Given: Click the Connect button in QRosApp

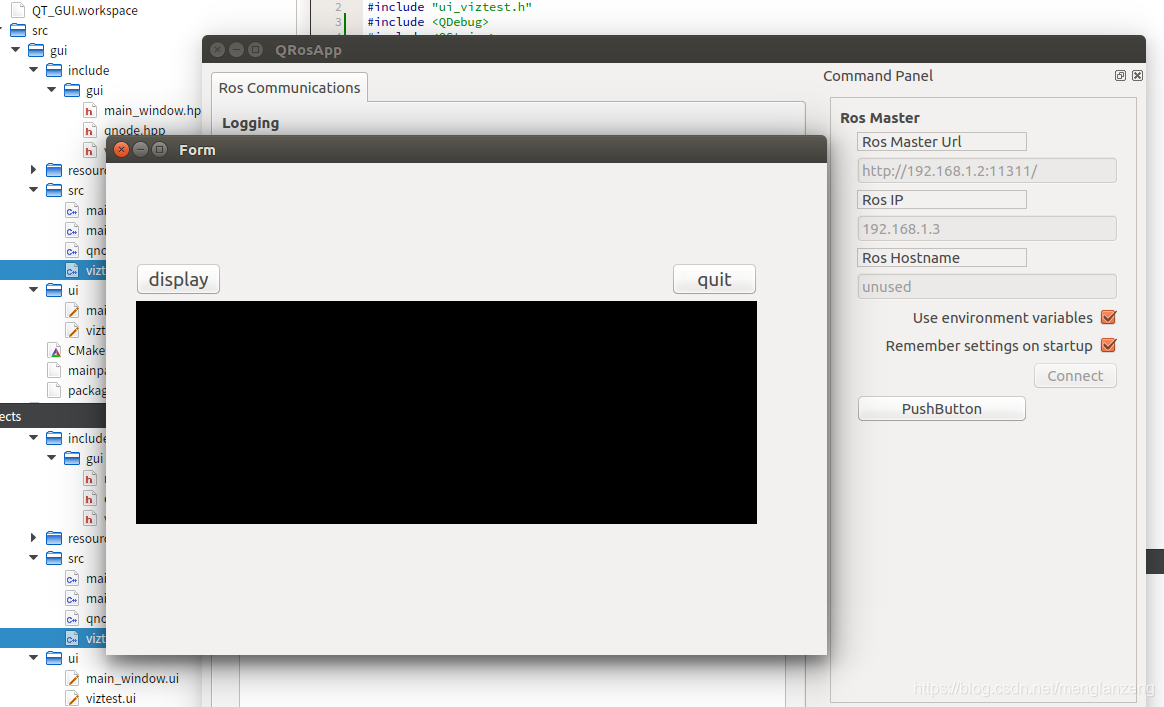Looking at the screenshot, I should pyautogui.click(x=1075, y=376).
